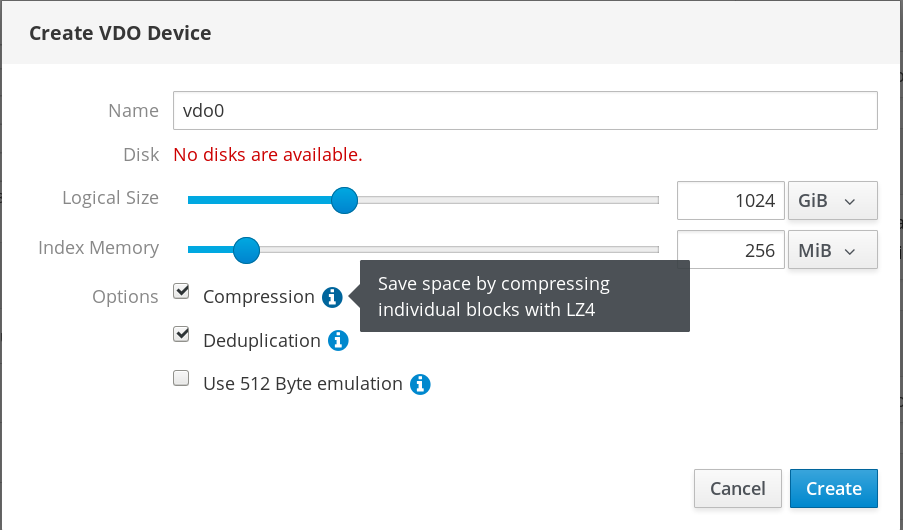Click the info icon beside Compression
This screenshot has height=530, width=903.
coord(332,297)
